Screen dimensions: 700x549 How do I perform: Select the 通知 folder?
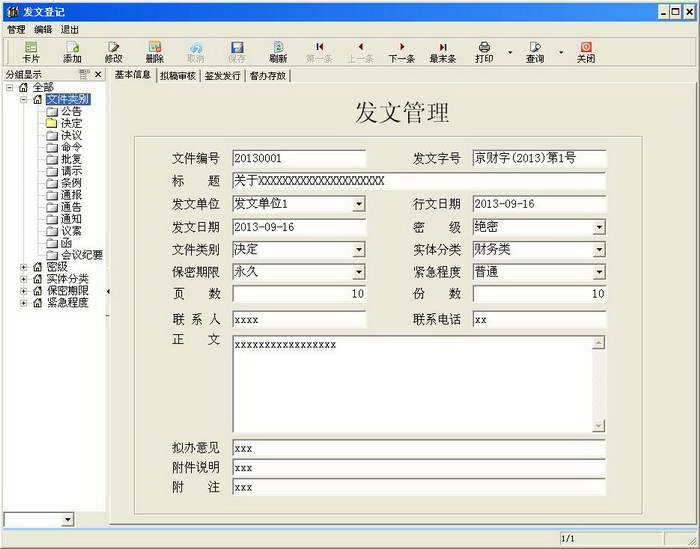click(64, 219)
